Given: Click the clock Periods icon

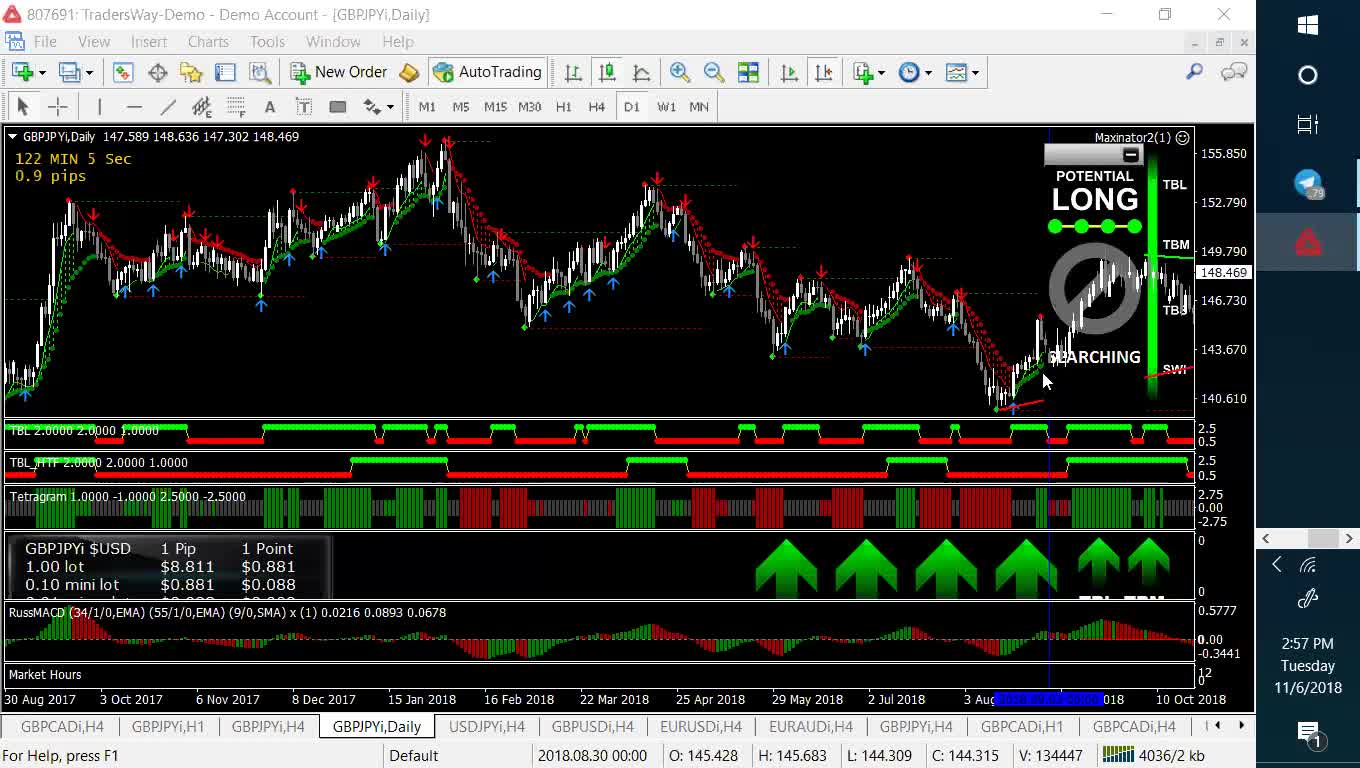Looking at the screenshot, I should [x=909, y=72].
